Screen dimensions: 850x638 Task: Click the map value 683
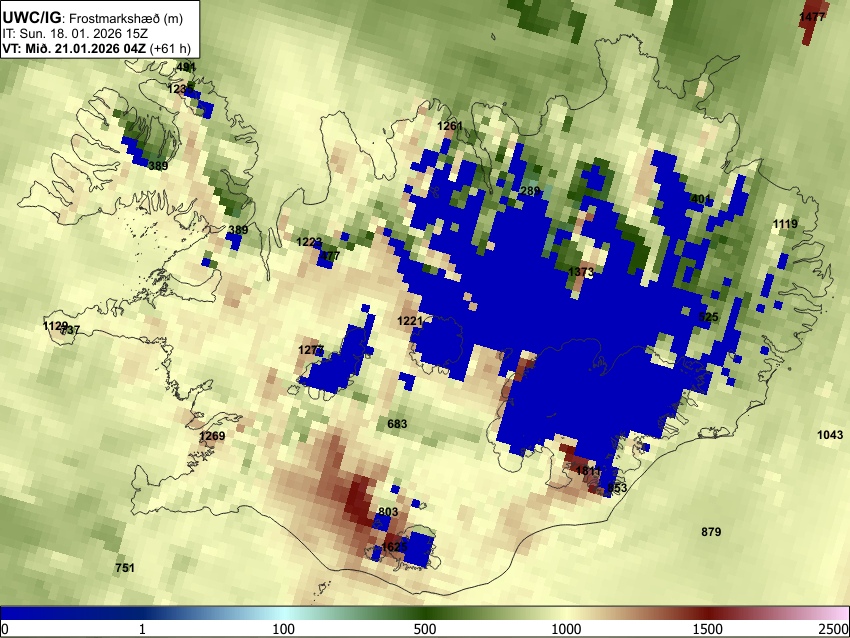pyautogui.click(x=397, y=424)
